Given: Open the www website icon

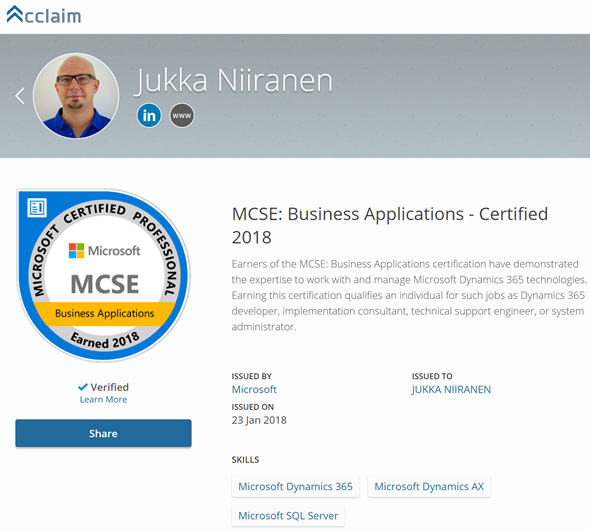Looking at the screenshot, I should [182, 115].
